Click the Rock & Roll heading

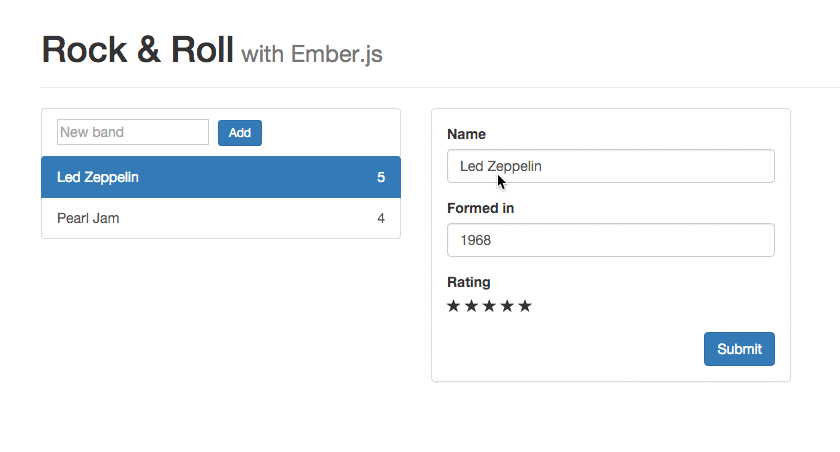click(137, 50)
